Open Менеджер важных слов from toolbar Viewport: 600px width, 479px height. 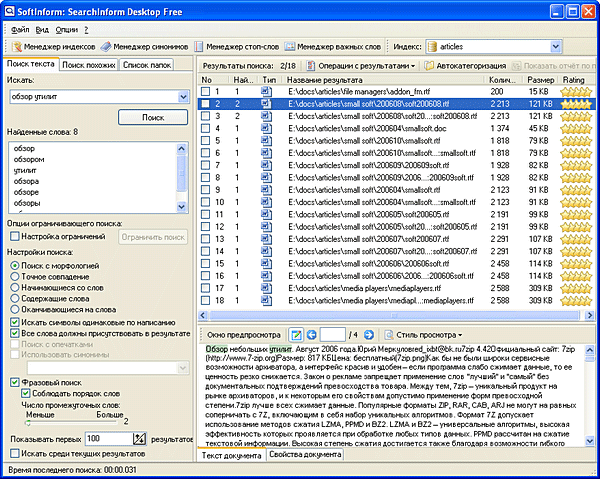(x=334, y=46)
